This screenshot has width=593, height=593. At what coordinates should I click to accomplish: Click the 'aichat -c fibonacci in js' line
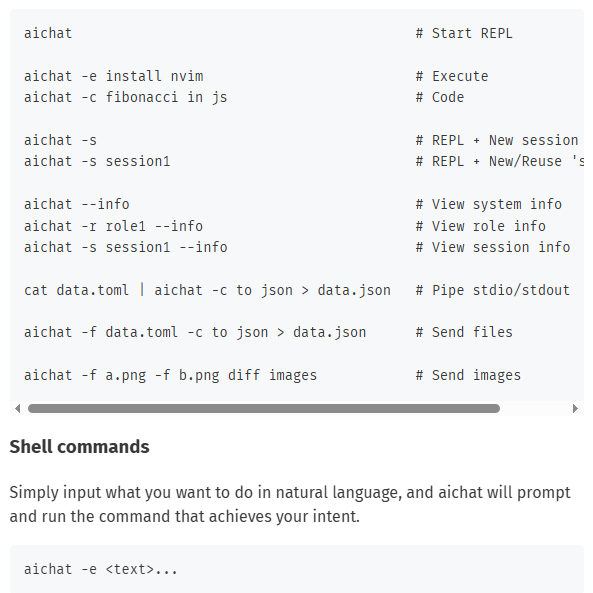coord(126,98)
